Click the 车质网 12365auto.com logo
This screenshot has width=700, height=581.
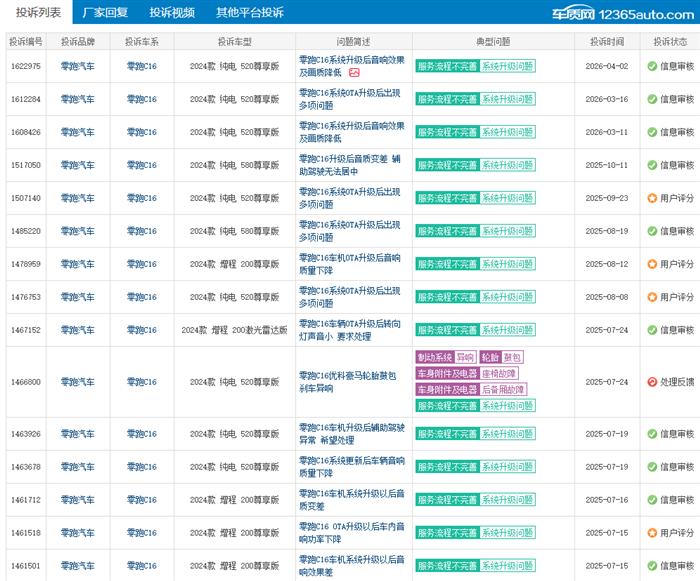pos(623,14)
